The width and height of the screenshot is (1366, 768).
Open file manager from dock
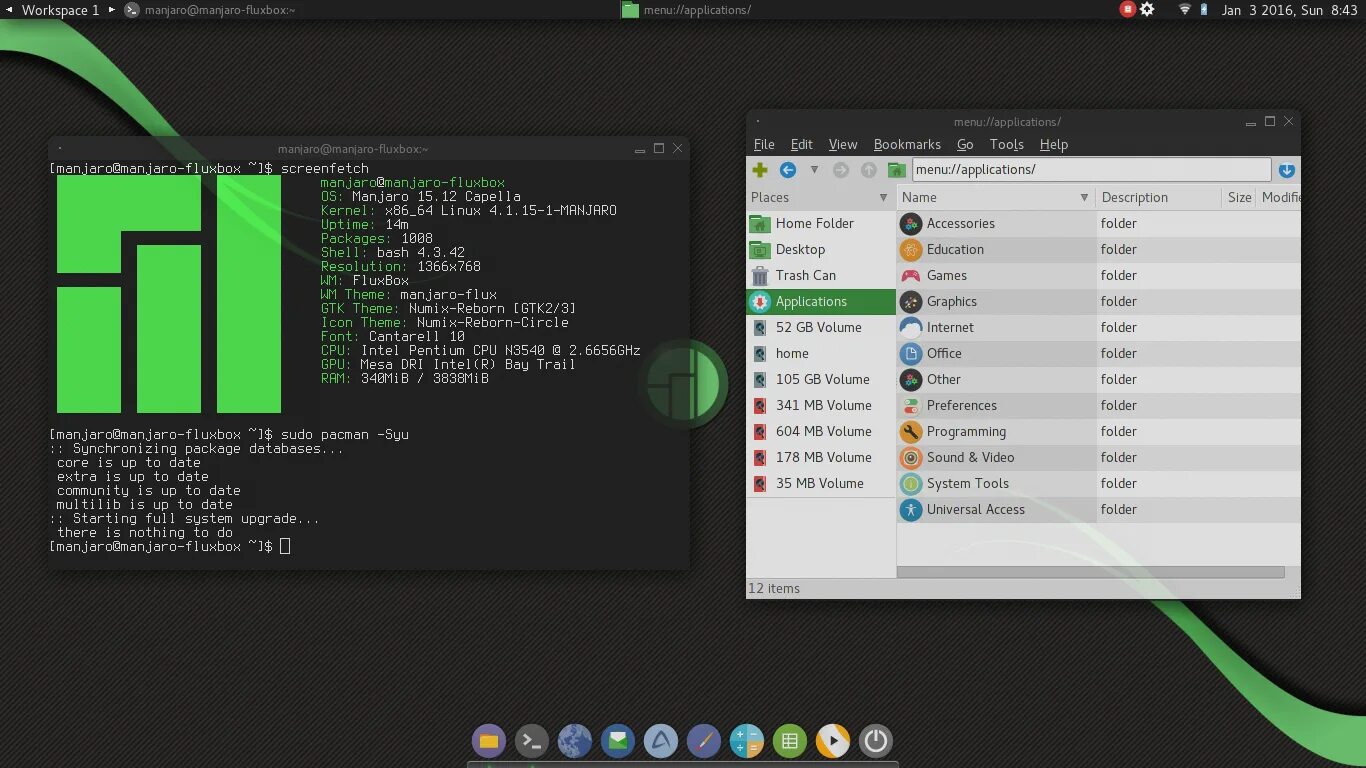click(x=489, y=741)
